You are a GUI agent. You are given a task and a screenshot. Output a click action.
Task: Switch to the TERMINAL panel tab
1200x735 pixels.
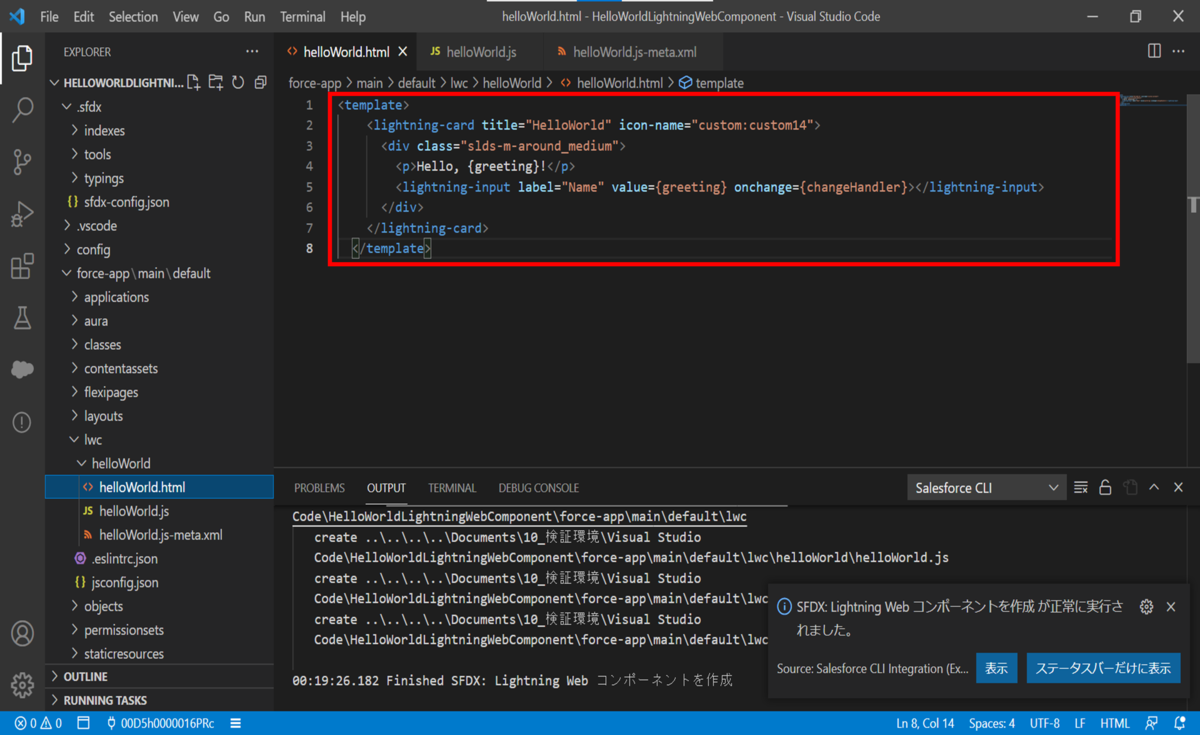452,488
